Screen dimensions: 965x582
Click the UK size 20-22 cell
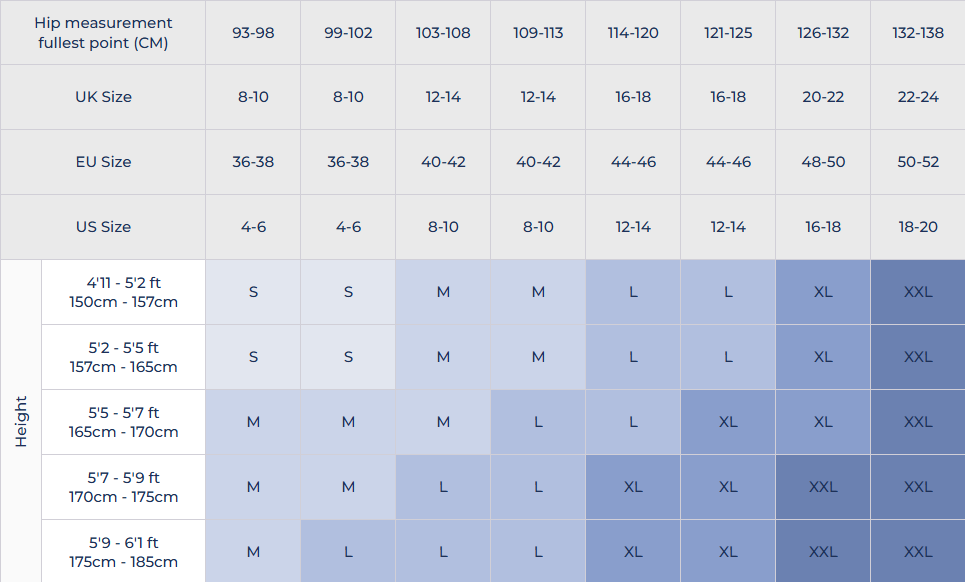click(823, 97)
